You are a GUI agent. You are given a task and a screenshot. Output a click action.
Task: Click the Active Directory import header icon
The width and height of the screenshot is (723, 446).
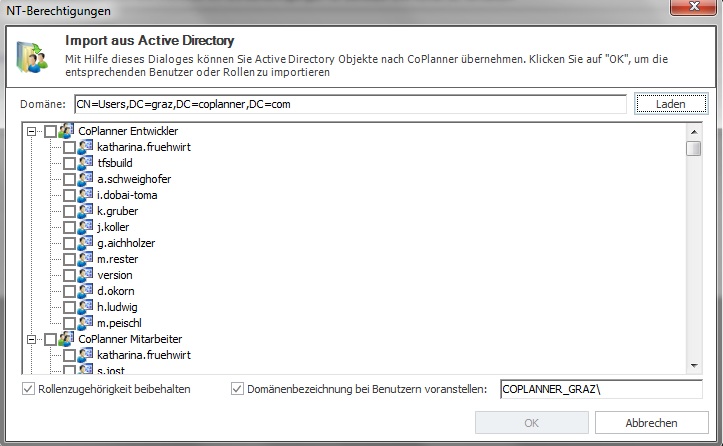pyautogui.click(x=32, y=57)
